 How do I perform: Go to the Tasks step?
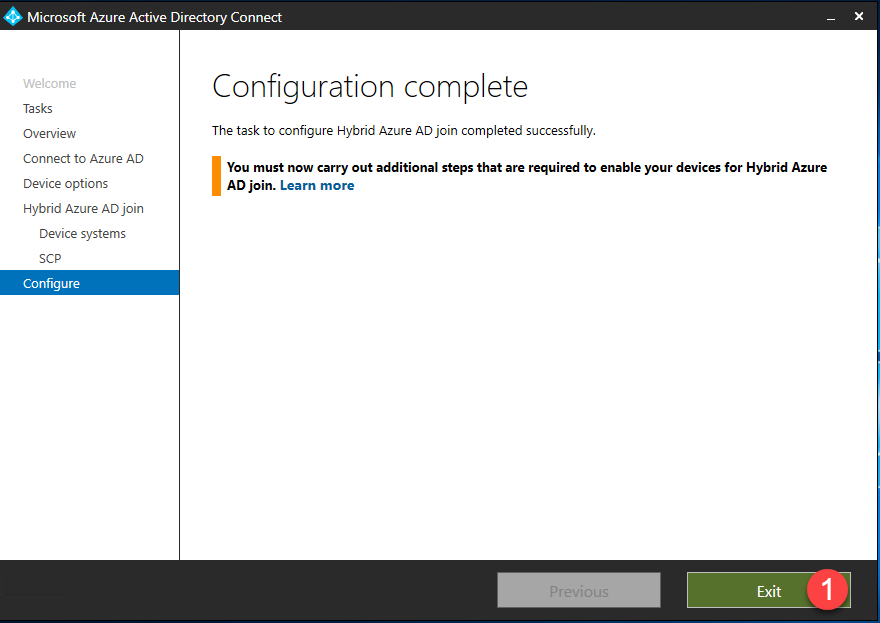click(x=38, y=109)
